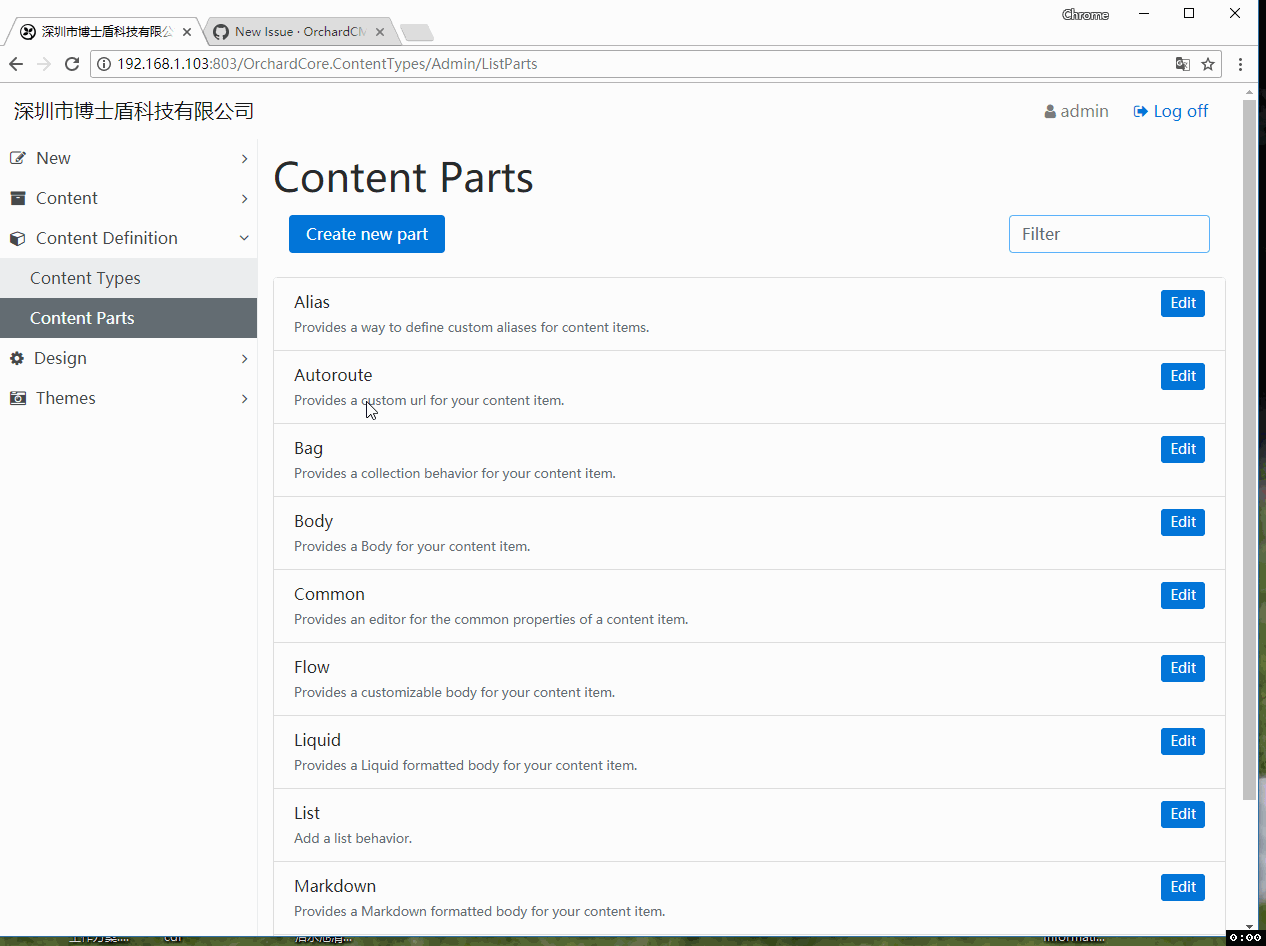Open the Design sidebar menu

coord(128,358)
